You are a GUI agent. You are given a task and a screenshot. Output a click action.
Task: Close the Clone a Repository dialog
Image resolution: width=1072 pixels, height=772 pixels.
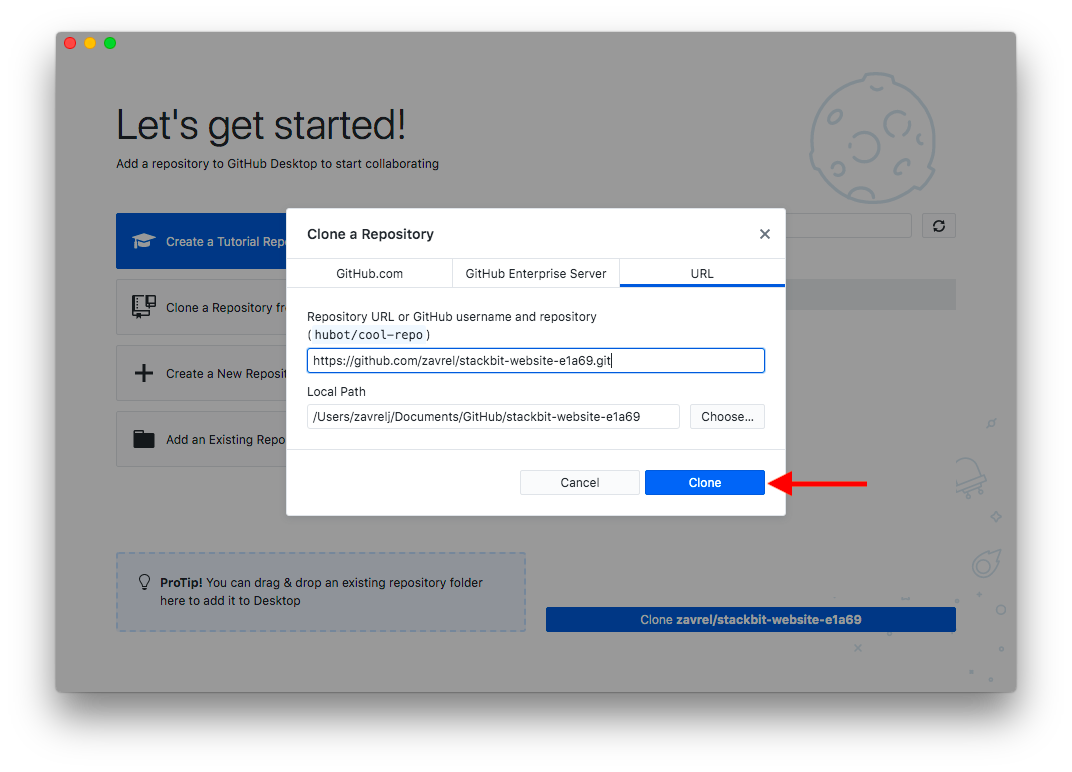tap(764, 234)
